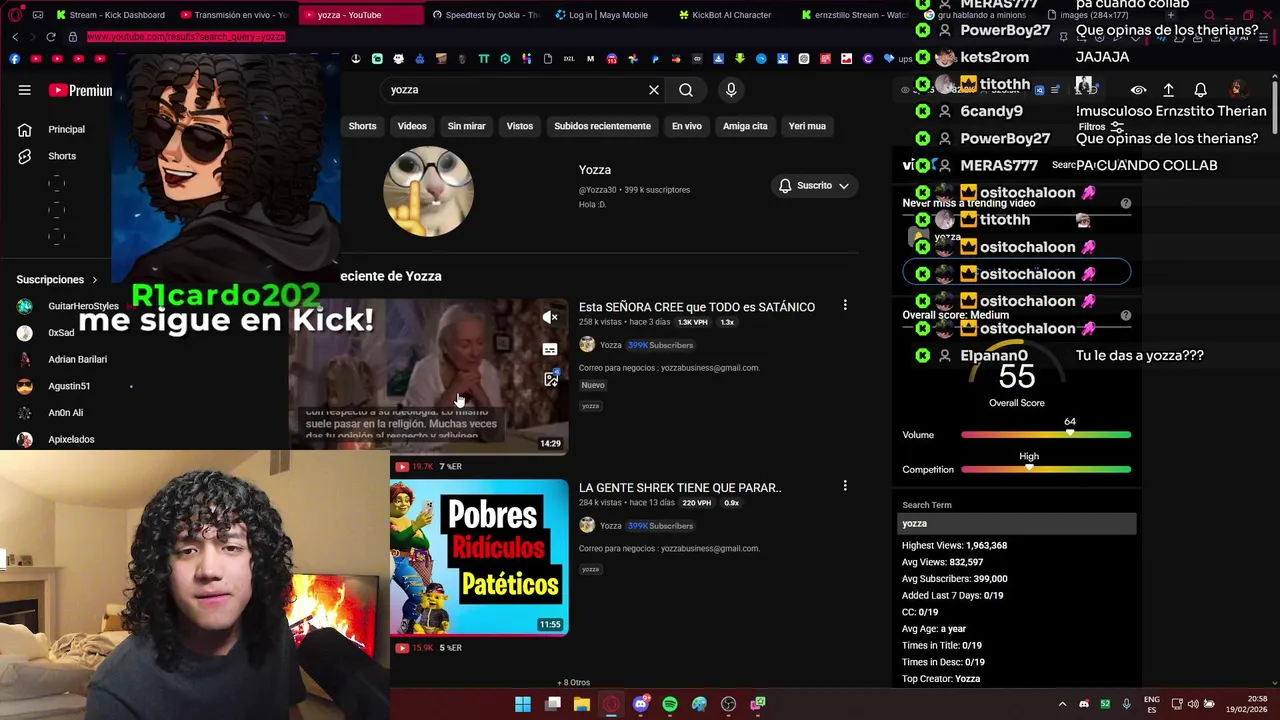The height and width of the screenshot is (720, 1280).
Task: Click the magnifier search button
Action: click(x=686, y=90)
